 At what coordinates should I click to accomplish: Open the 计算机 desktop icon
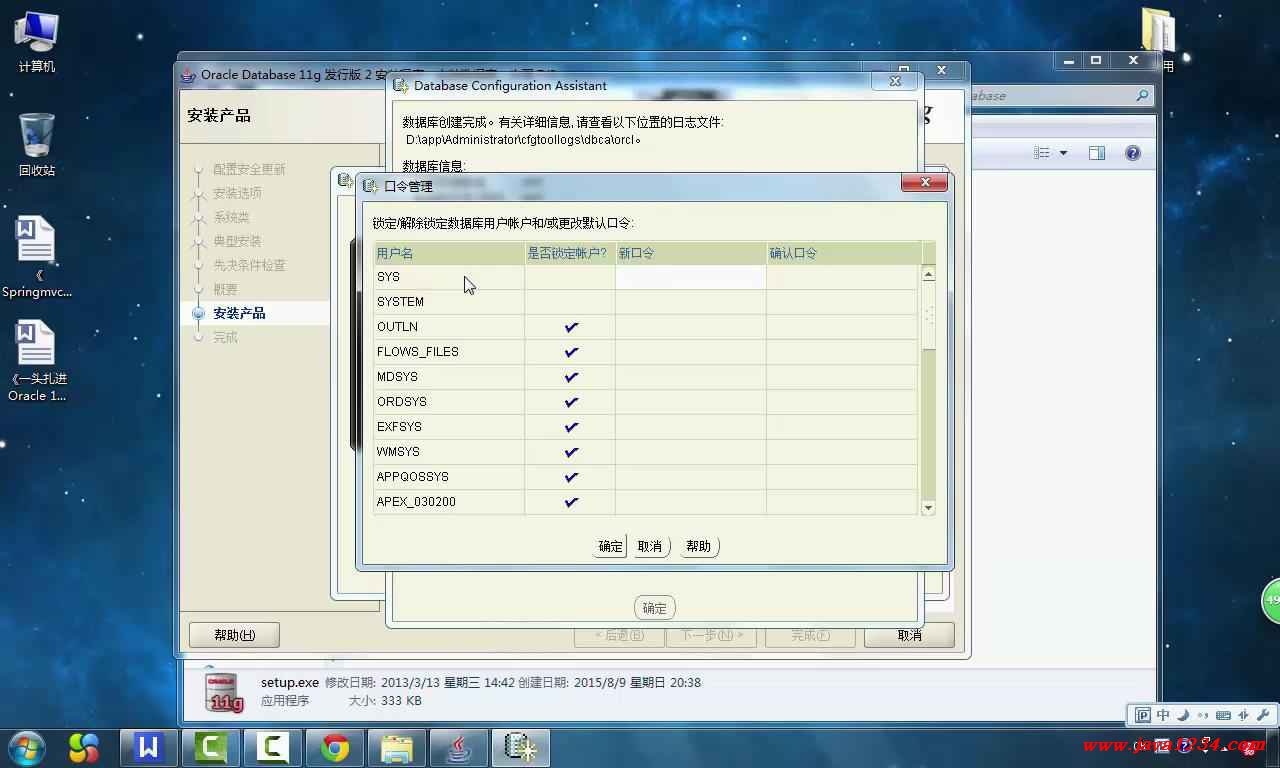37,42
